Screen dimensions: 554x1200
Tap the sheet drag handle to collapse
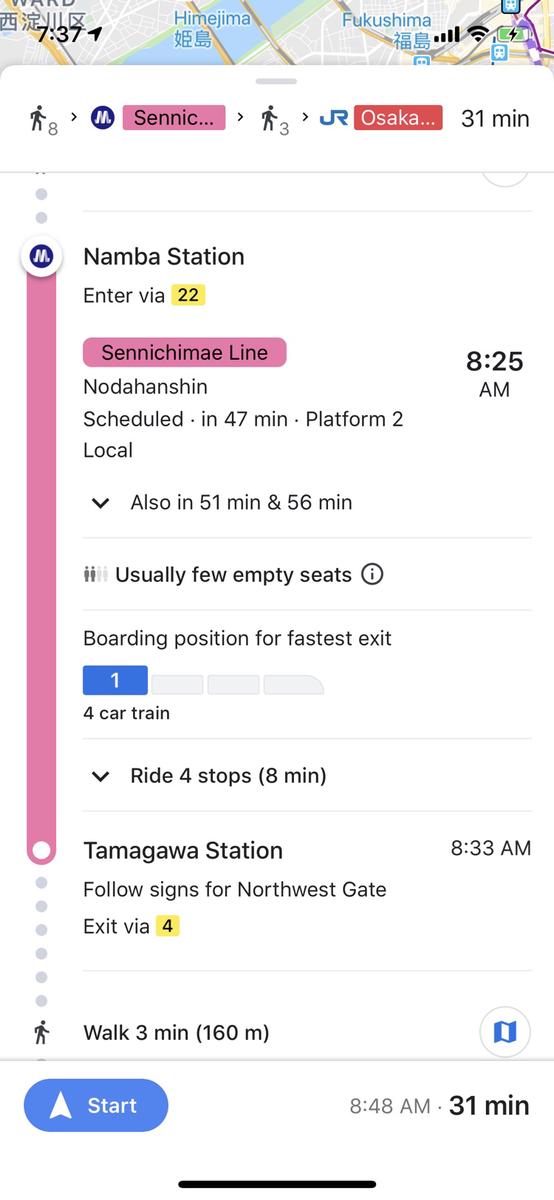pyautogui.click(x=276, y=81)
